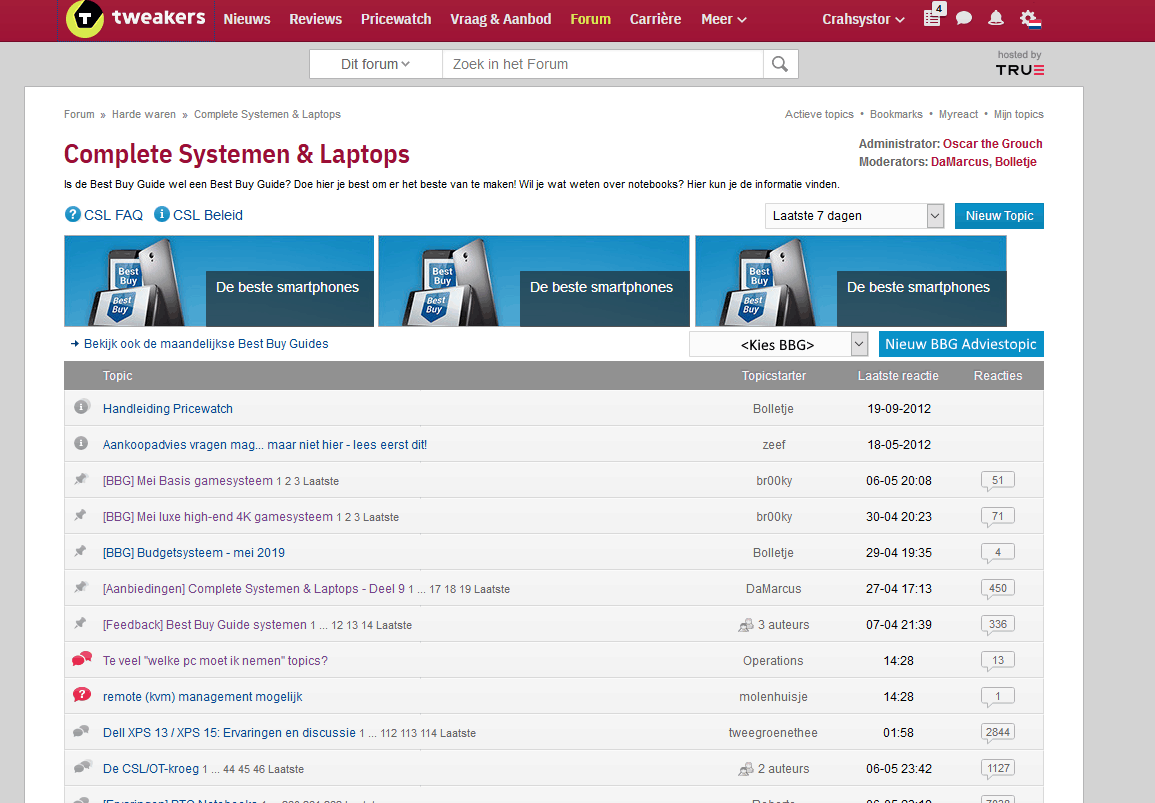
Task: Click the middle 'De beste smartphones' banner
Action: 533,281
